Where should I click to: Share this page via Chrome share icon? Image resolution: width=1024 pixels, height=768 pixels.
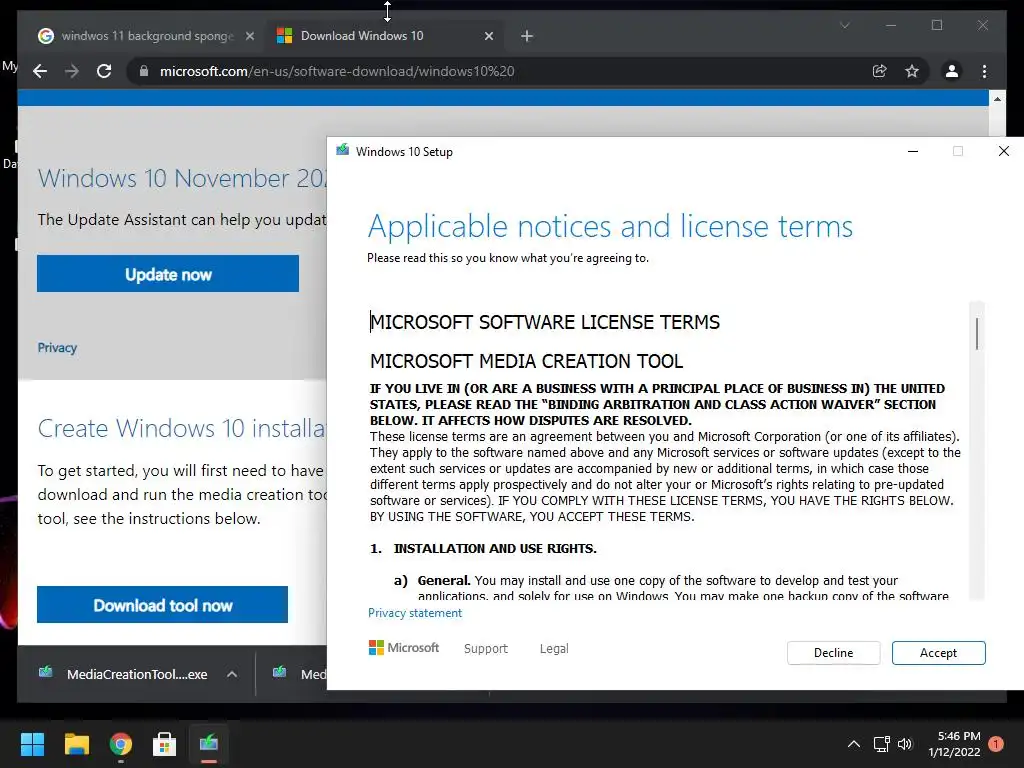880,71
